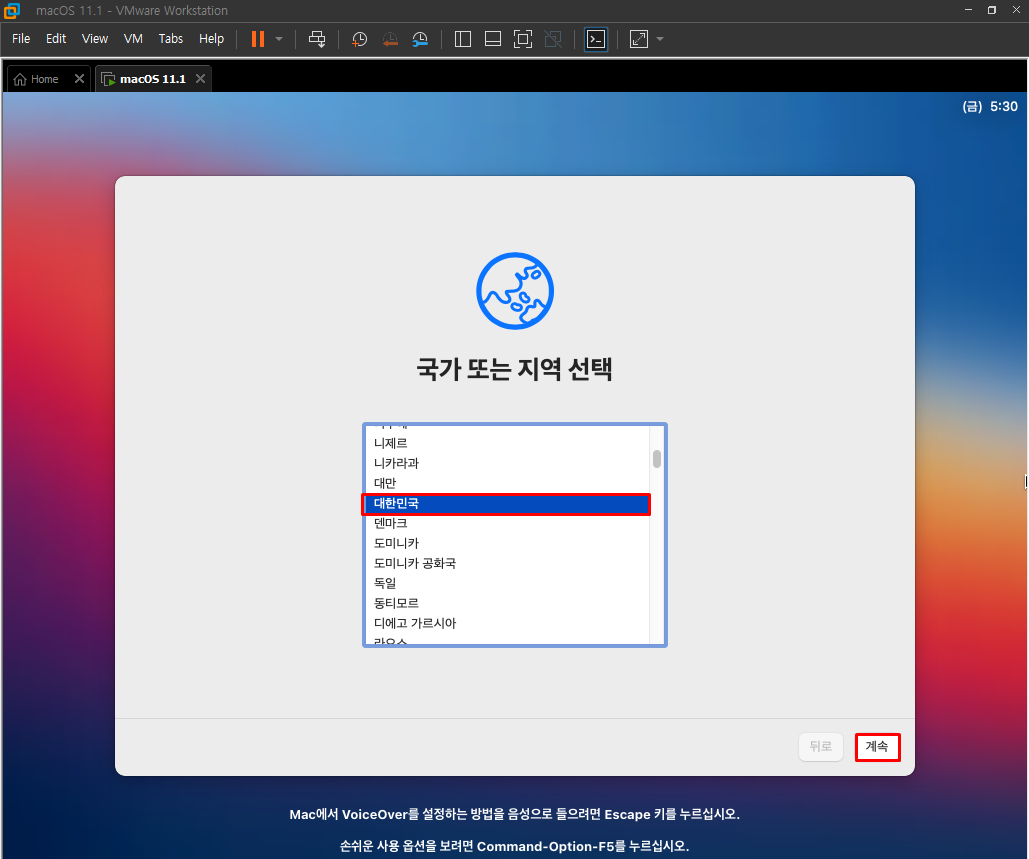Click the Home tab house icon

tap(20, 79)
